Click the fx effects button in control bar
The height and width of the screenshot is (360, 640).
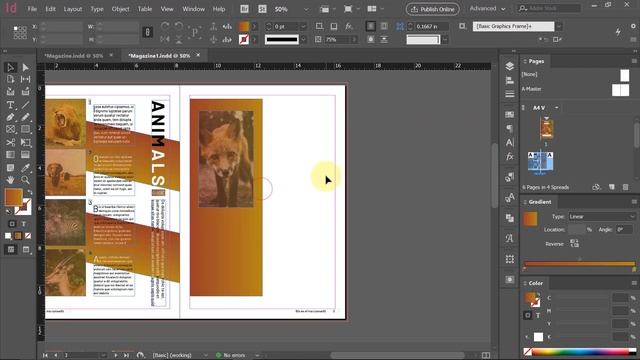pos(348,26)
